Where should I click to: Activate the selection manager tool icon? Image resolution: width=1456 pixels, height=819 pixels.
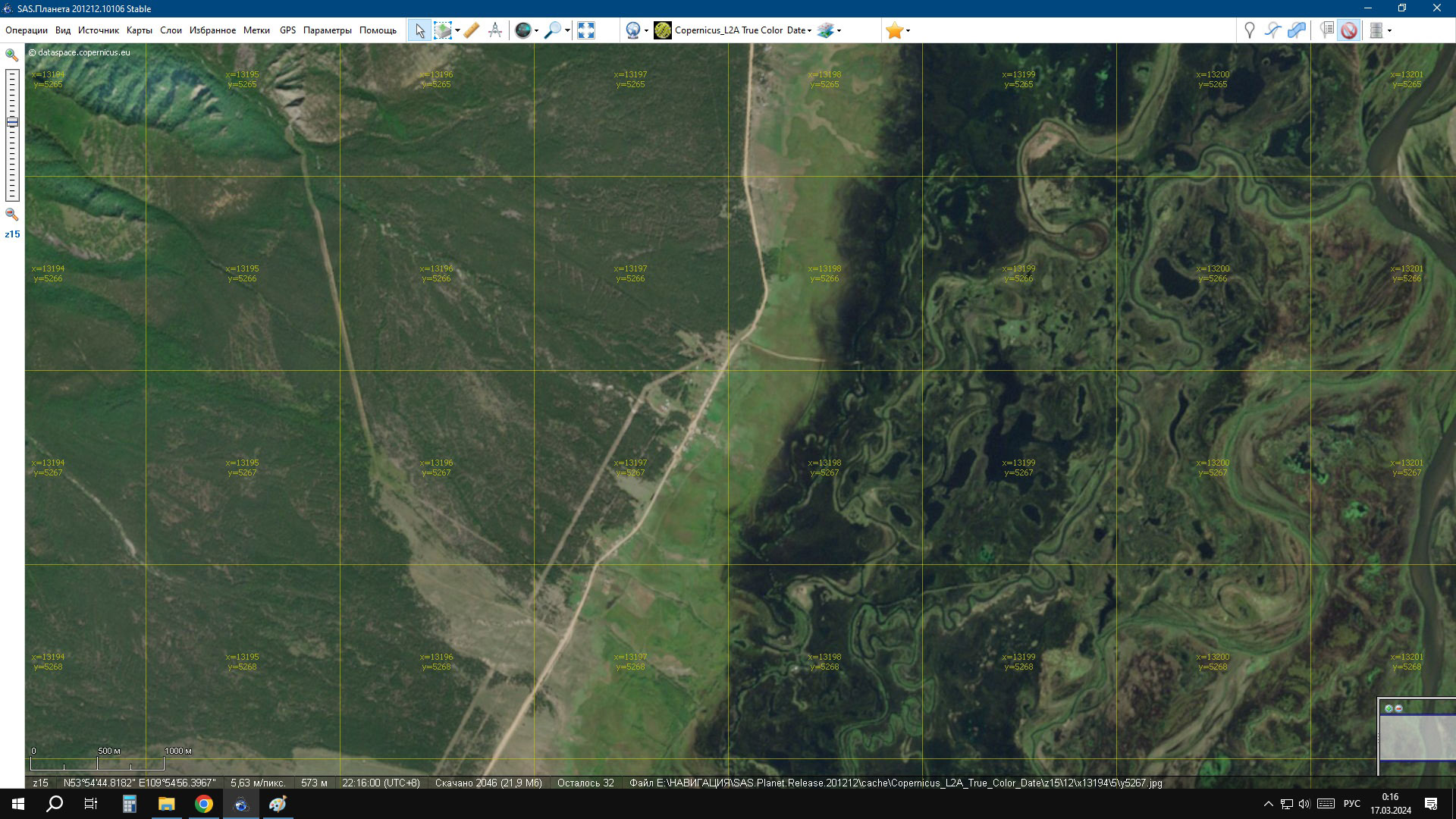pyautogui.click(x=443, y=30)
